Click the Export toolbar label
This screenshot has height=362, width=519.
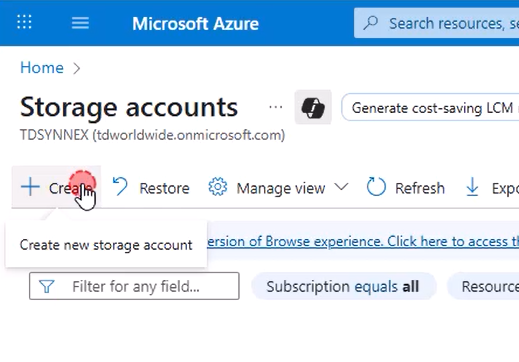[505, 188]
